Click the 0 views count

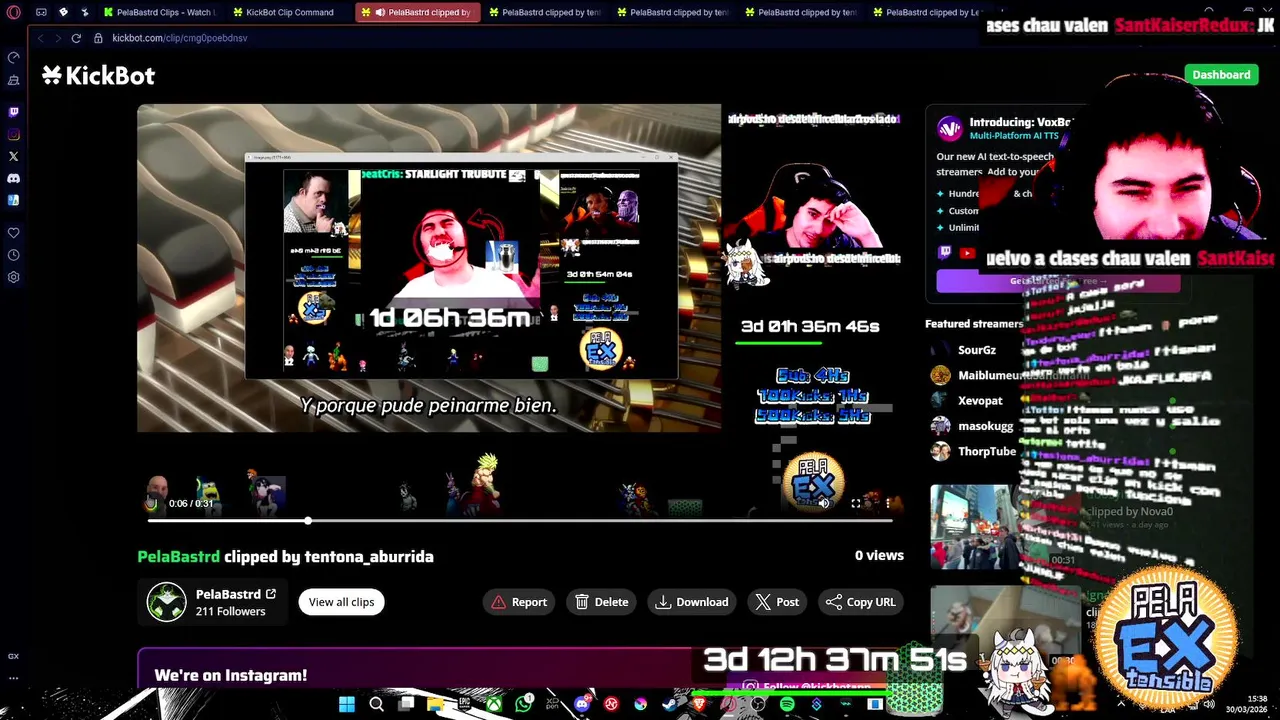coord(879,555)
